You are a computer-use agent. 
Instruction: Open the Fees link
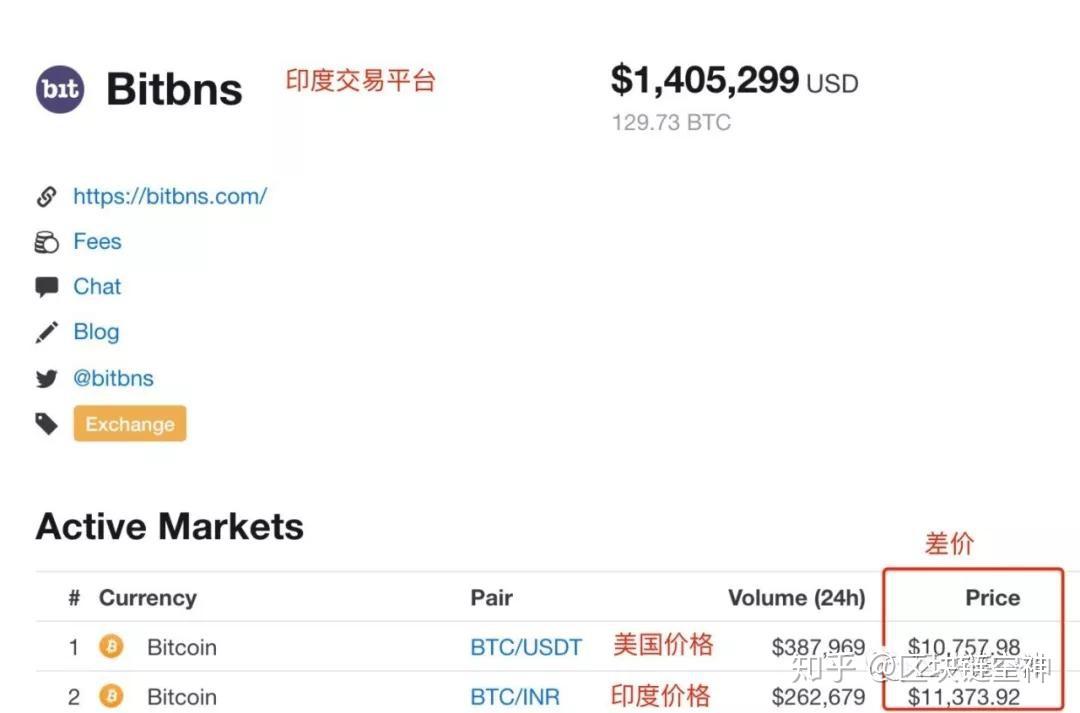click(x=97, y=242)
